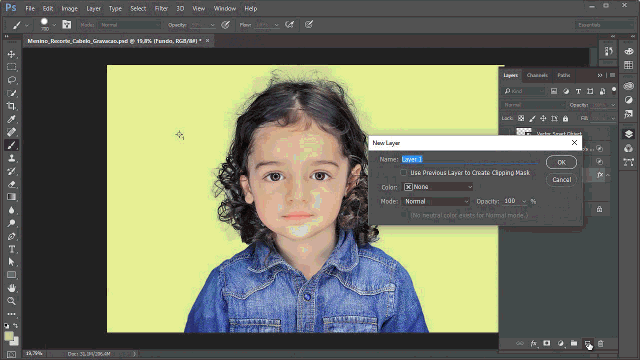Select the Horizontal Type tool
This screenshot has width=640, height=360.
coord(11,249)
